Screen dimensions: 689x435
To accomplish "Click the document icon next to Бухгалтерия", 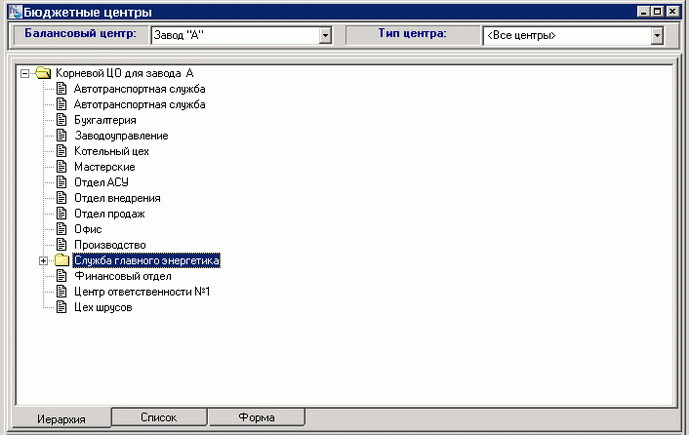I will tap(62, 120).
